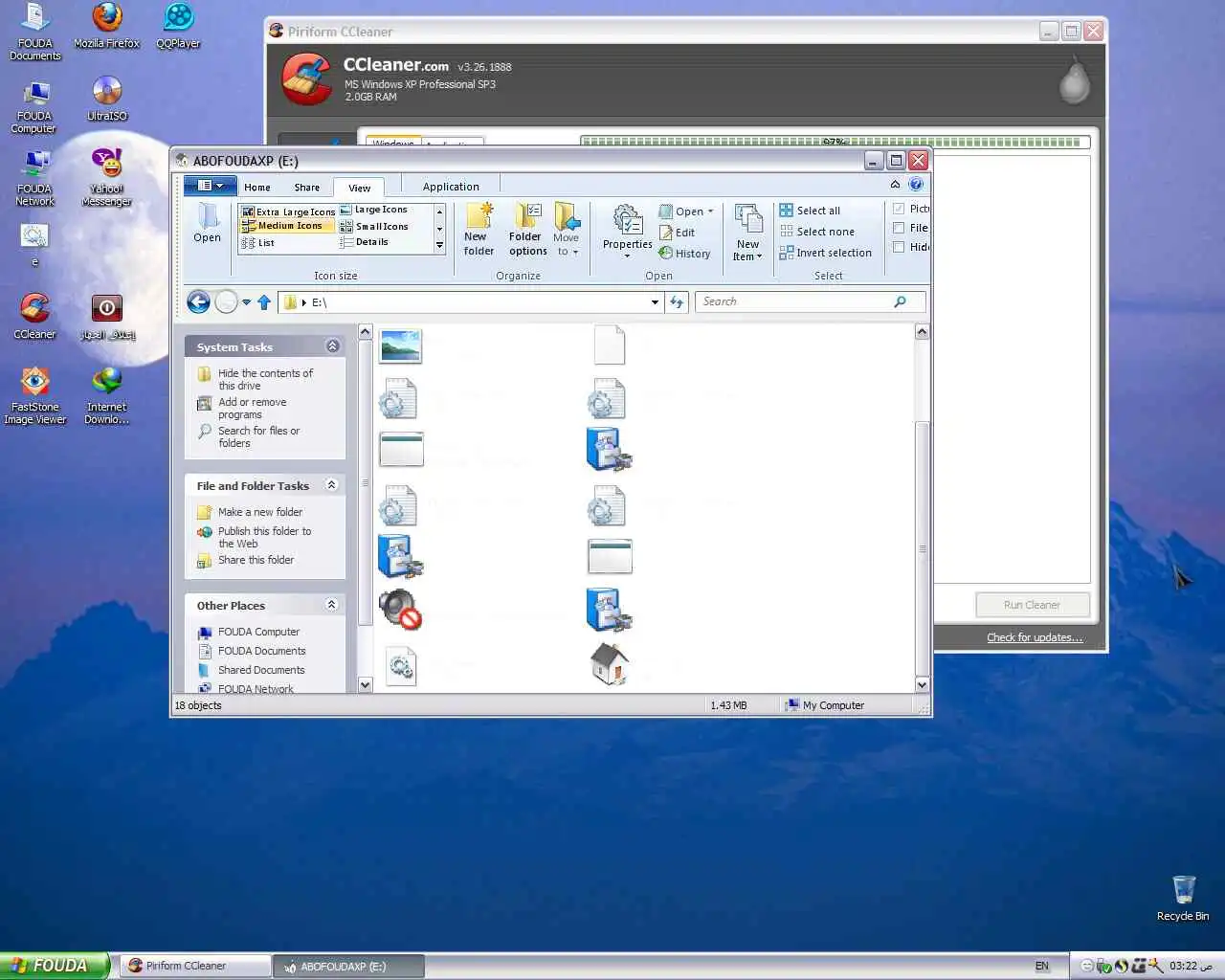Switch to the View ribbon tab

click(359, 188)
